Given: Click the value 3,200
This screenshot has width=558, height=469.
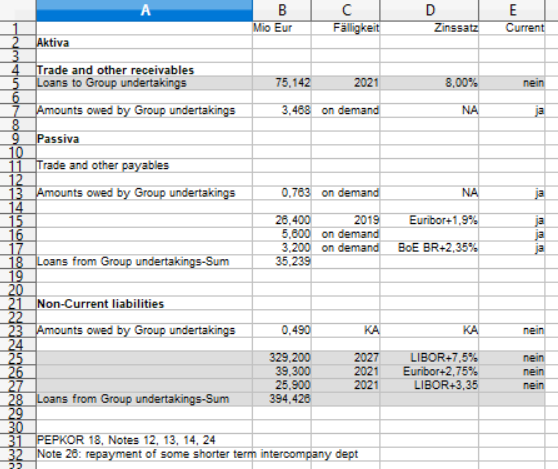Looking at the screenshot, I should click(x=282, y=248).
